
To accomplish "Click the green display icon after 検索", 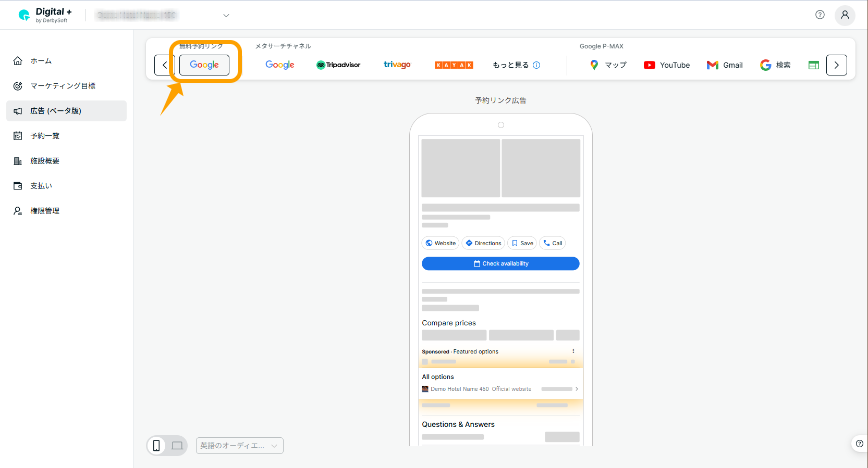I will point(813,65).
